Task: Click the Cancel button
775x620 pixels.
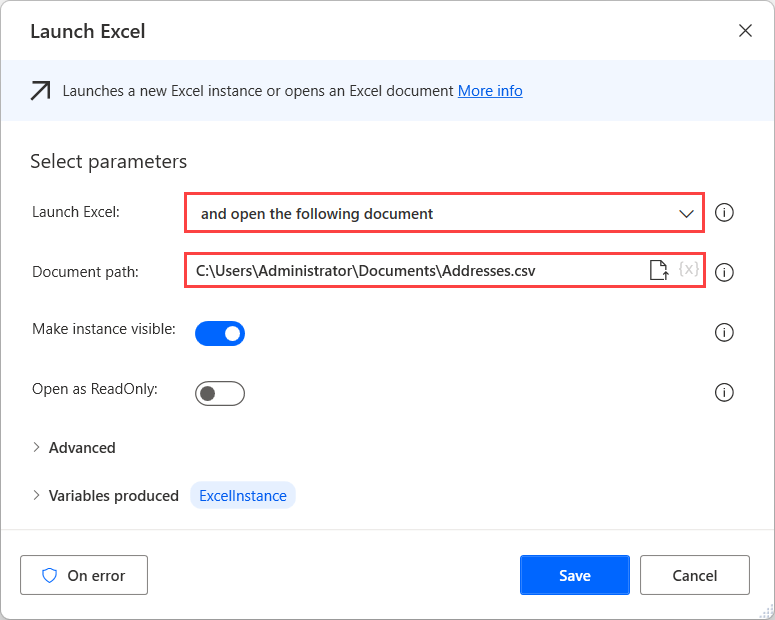Action: click(694, 575)
